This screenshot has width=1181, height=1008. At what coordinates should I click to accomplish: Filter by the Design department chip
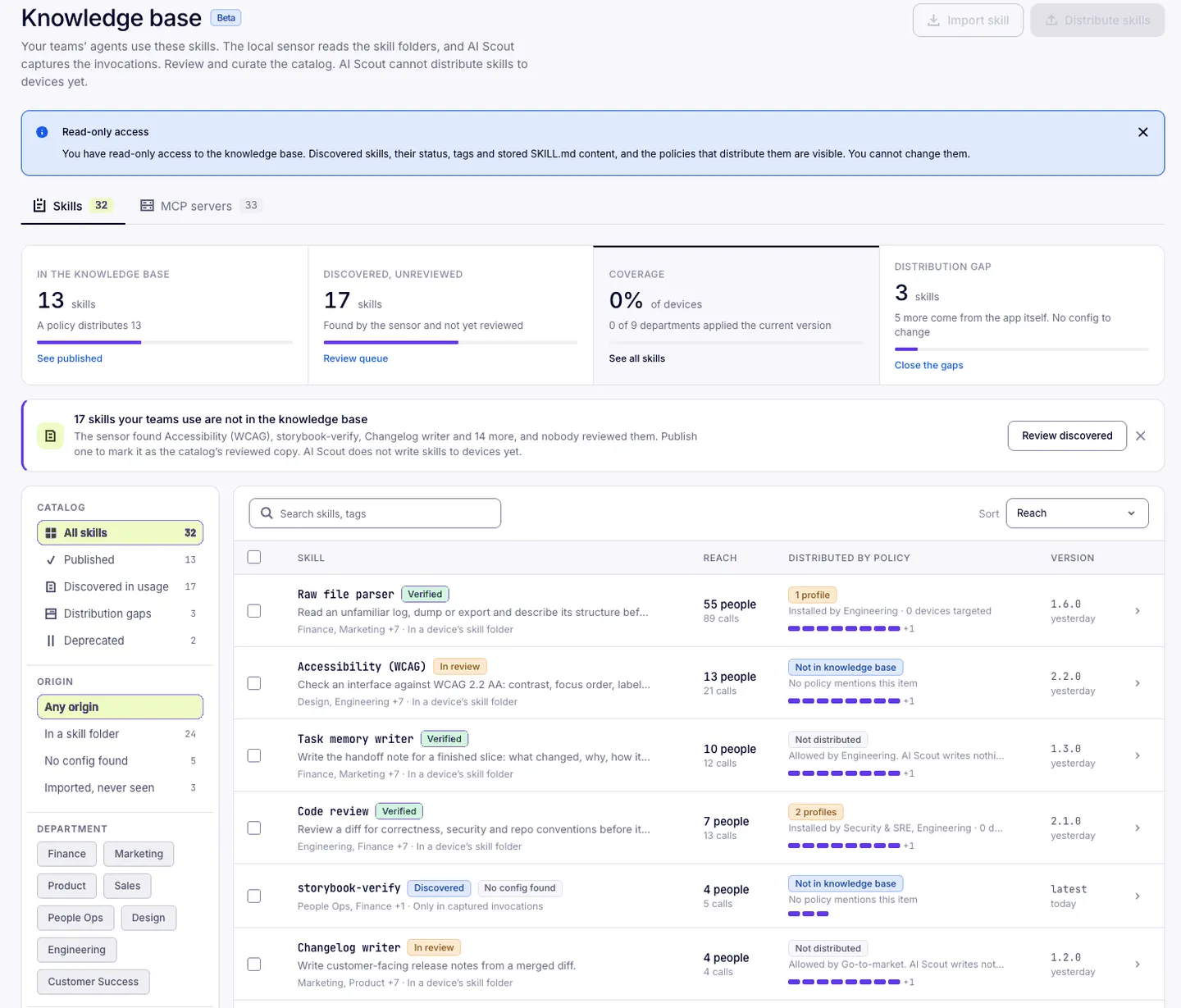(148, 918)
